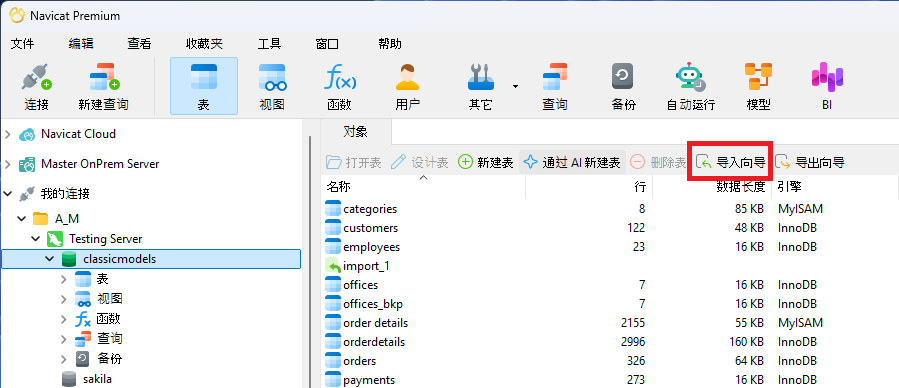Screen dimensions: 899x388
Task: Sort by the 行 column header
Action: 589,187
